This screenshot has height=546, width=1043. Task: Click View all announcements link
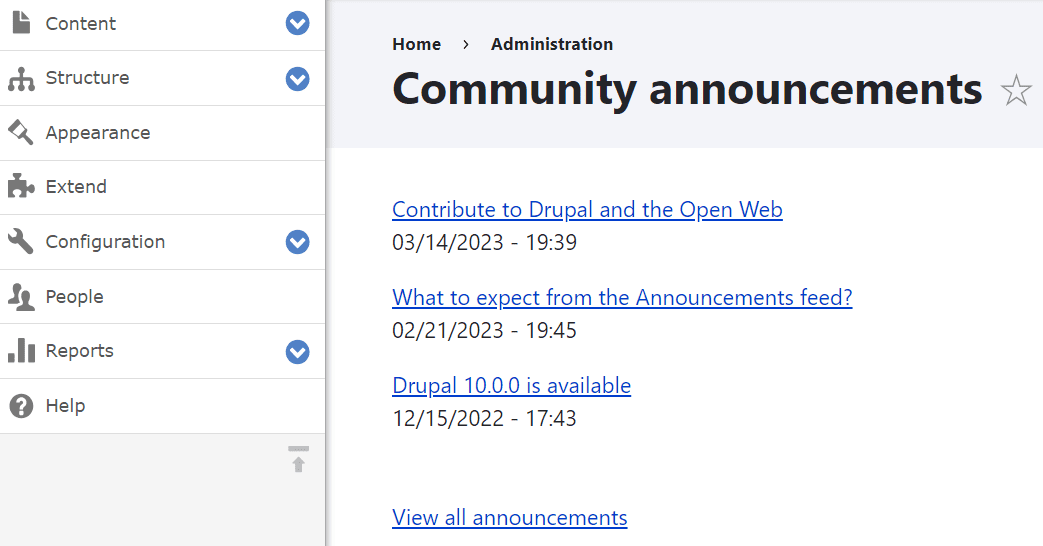pos(509,518)
